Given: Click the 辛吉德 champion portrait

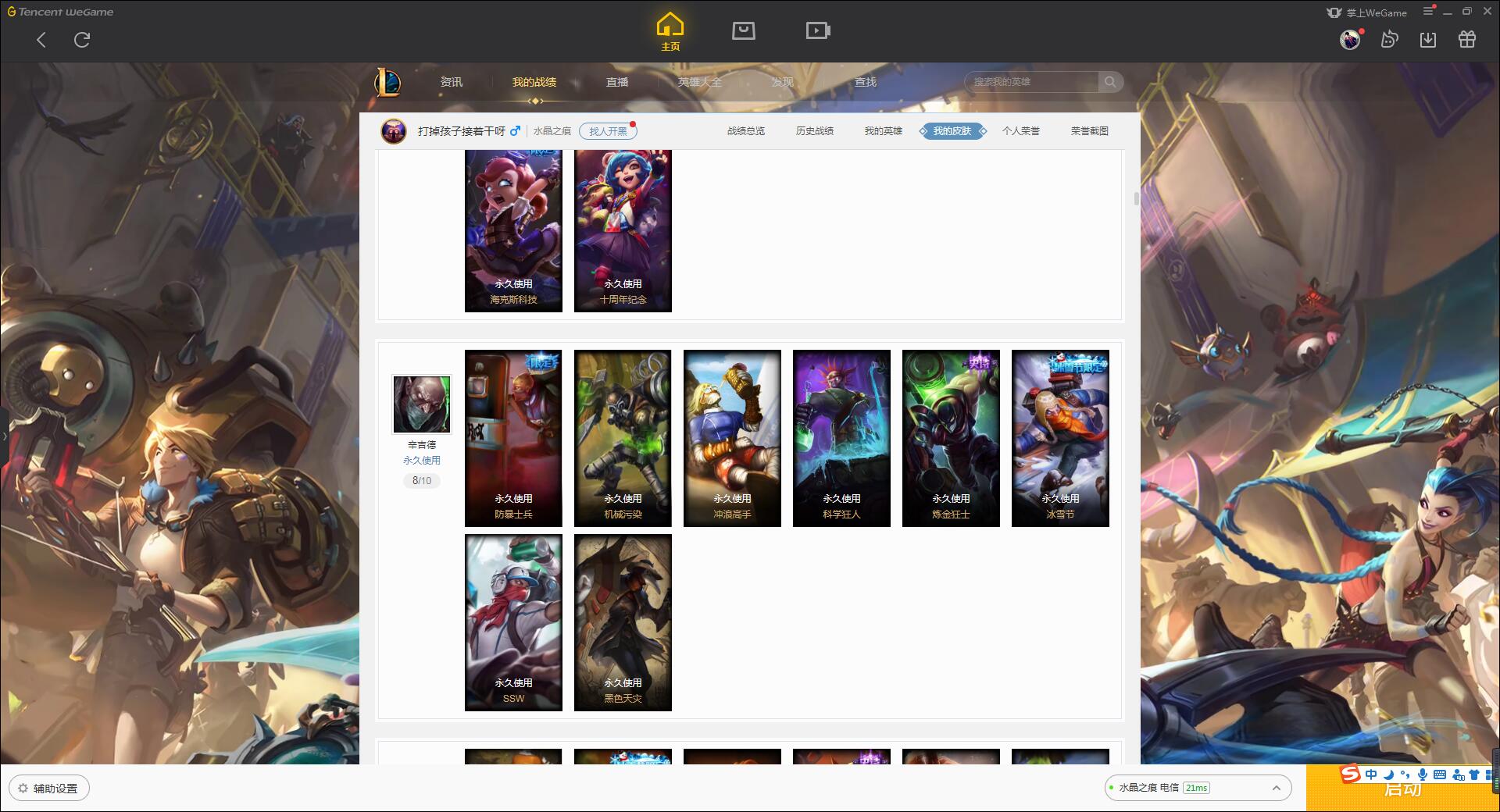Looking at the screenshot, I should (422, 404).
